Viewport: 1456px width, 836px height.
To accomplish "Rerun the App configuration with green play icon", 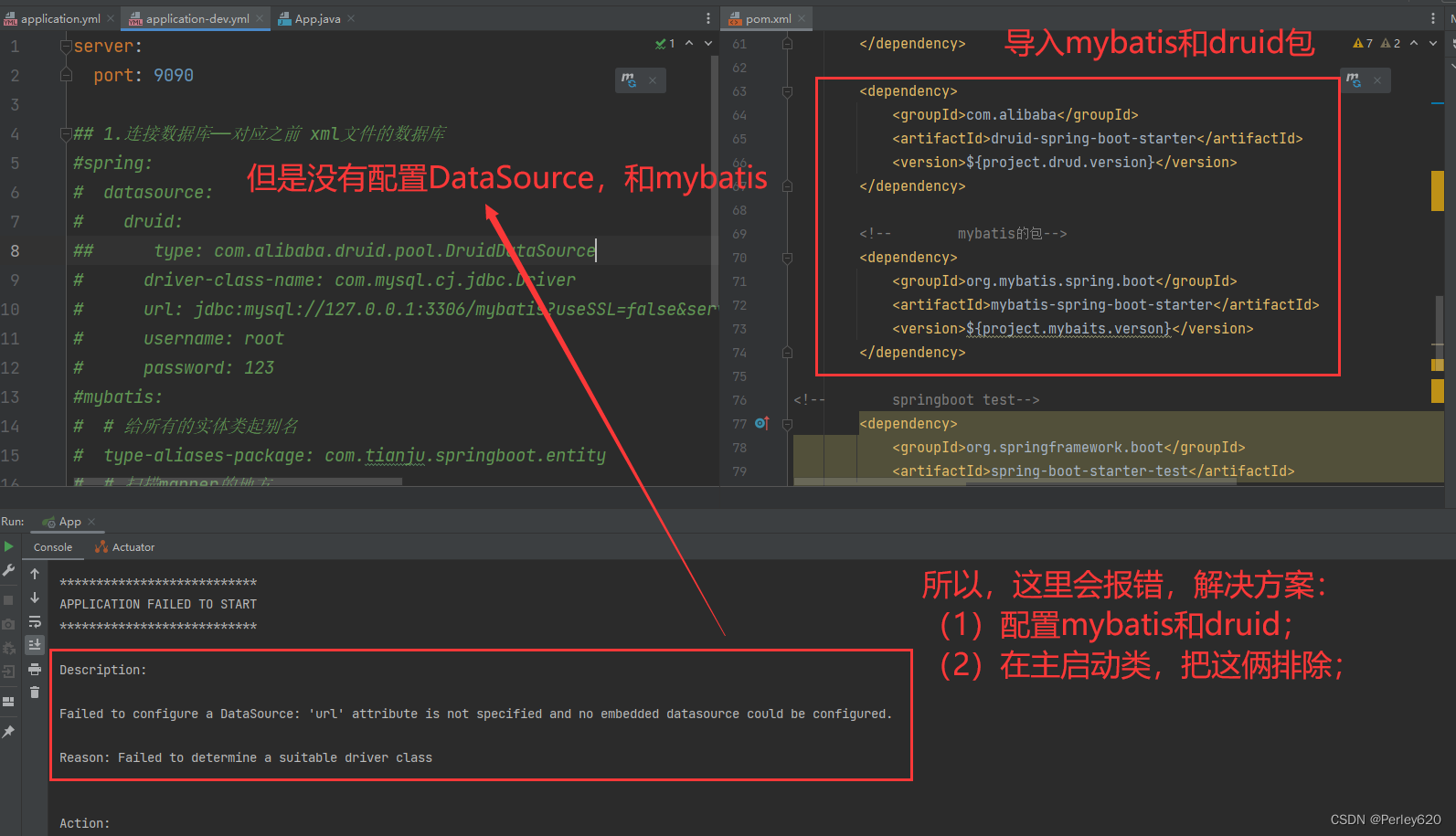I will pos(8,546).
